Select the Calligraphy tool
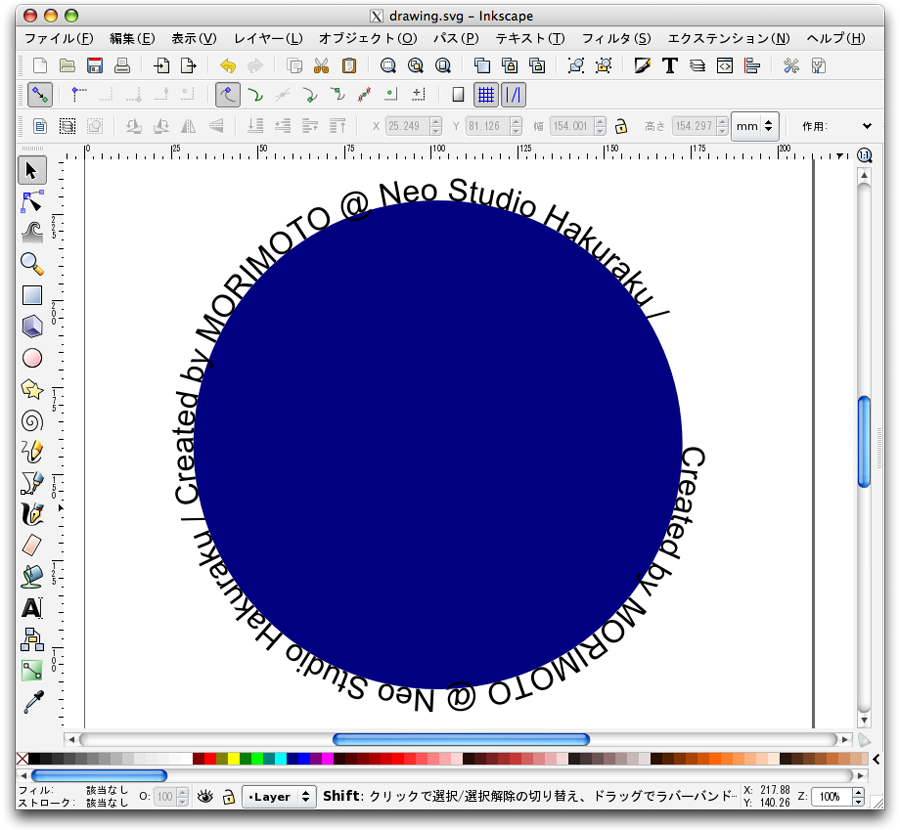 point(32,514)
